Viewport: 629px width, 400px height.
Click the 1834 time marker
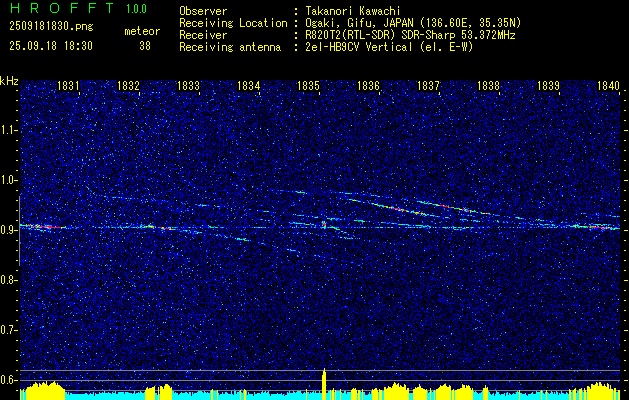[x=248, y=85]
